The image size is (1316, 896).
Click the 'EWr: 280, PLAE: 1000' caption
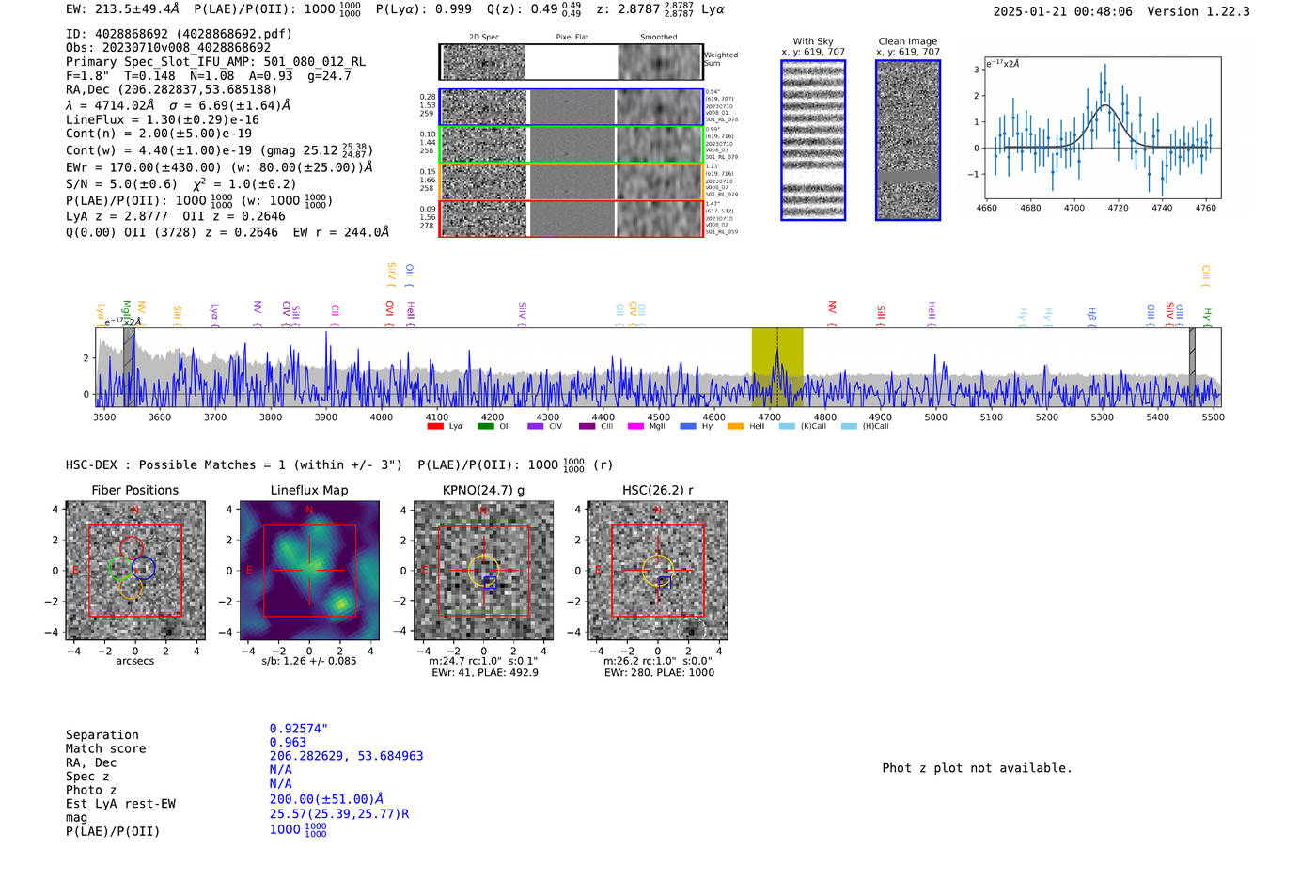click(659, 672)
